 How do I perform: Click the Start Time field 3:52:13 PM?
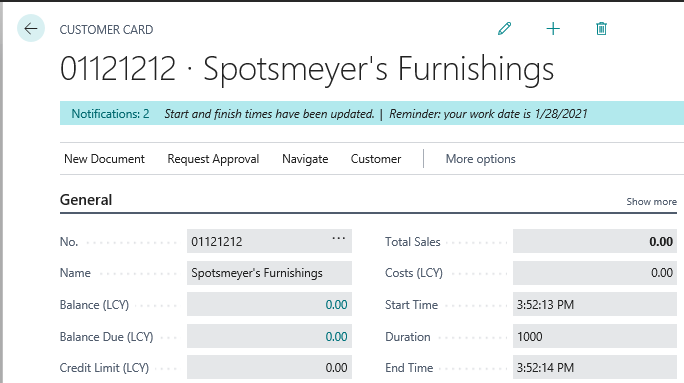[x=595, y=304]
